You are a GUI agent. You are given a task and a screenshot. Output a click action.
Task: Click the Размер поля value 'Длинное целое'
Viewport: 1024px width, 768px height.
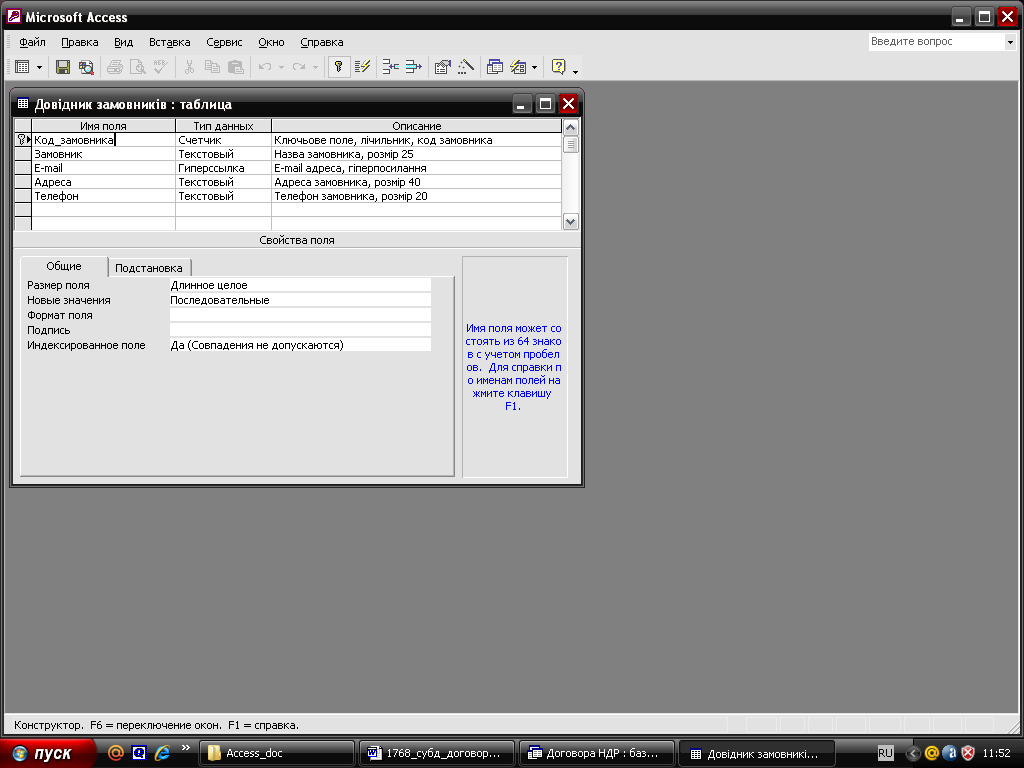pos(300,285)
